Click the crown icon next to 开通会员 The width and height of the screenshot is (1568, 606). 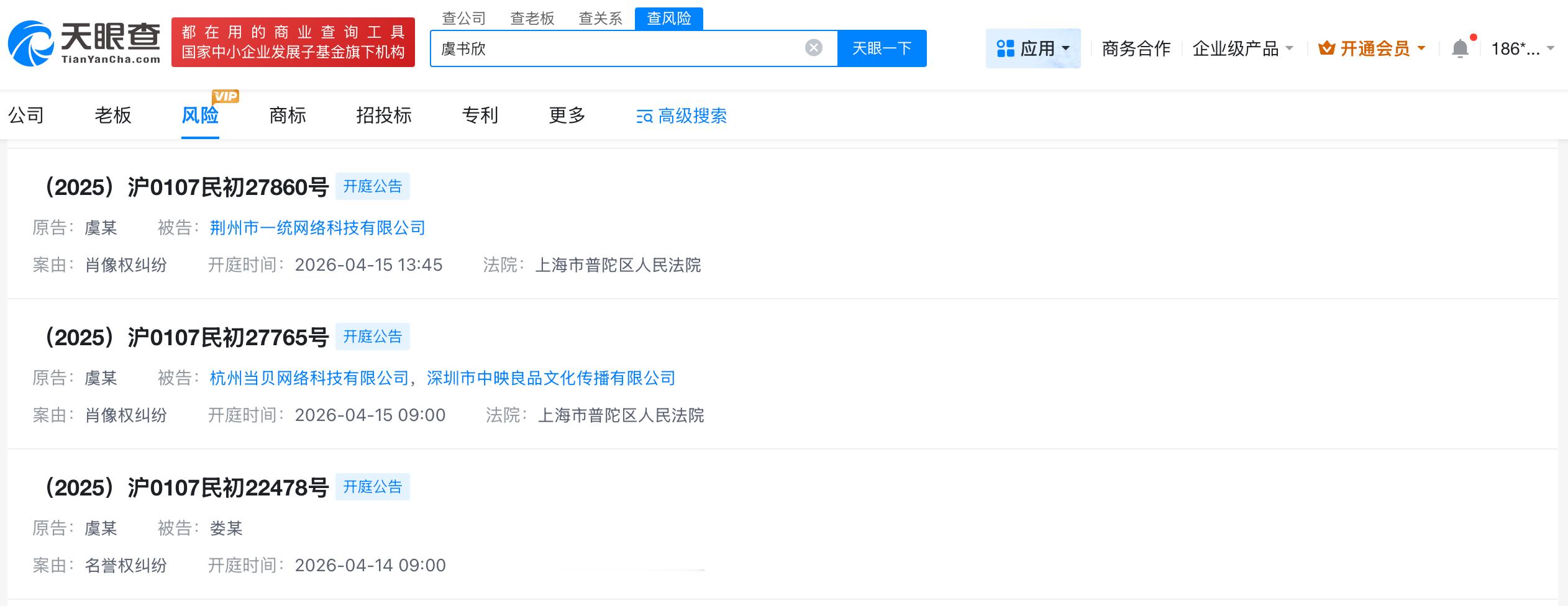(x=1326, y=48)
